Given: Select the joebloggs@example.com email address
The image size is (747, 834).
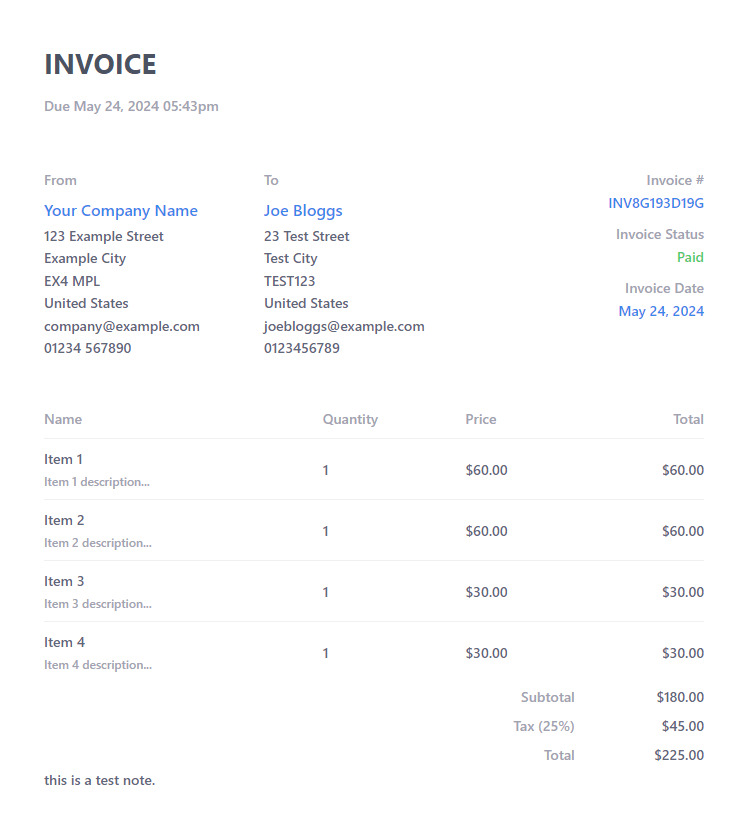Looking at the screenshot, I should [x=344, y=326].
